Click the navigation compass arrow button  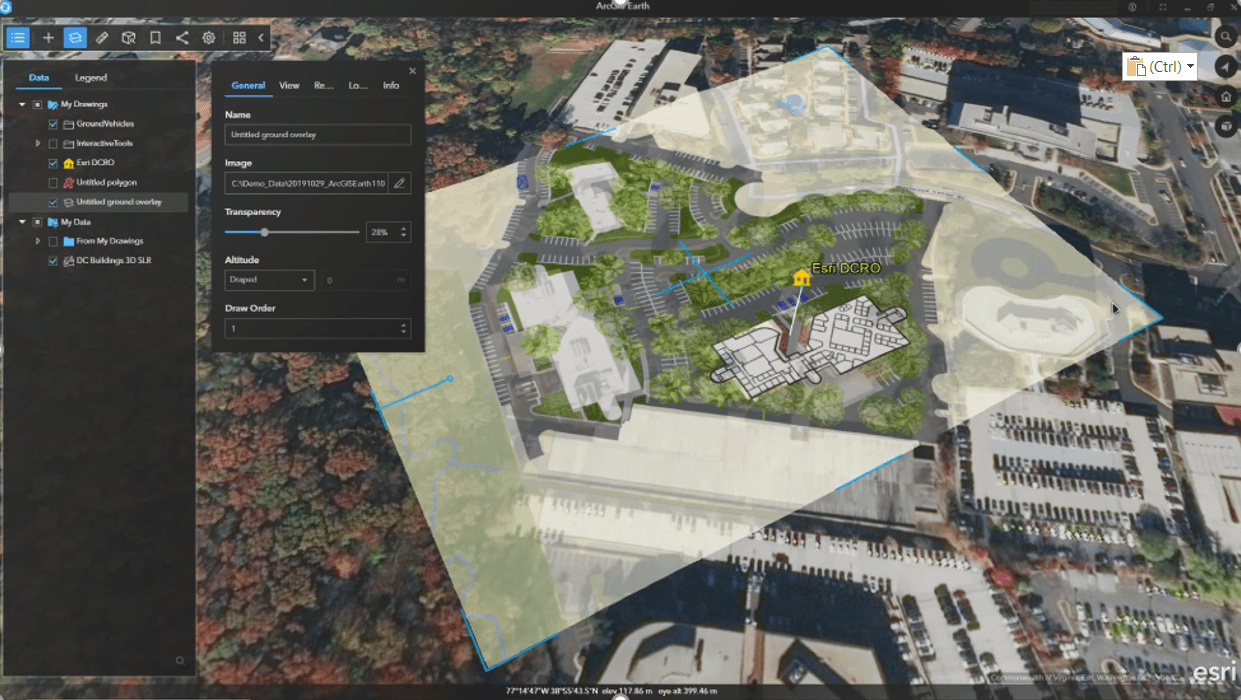(1226, 66)
